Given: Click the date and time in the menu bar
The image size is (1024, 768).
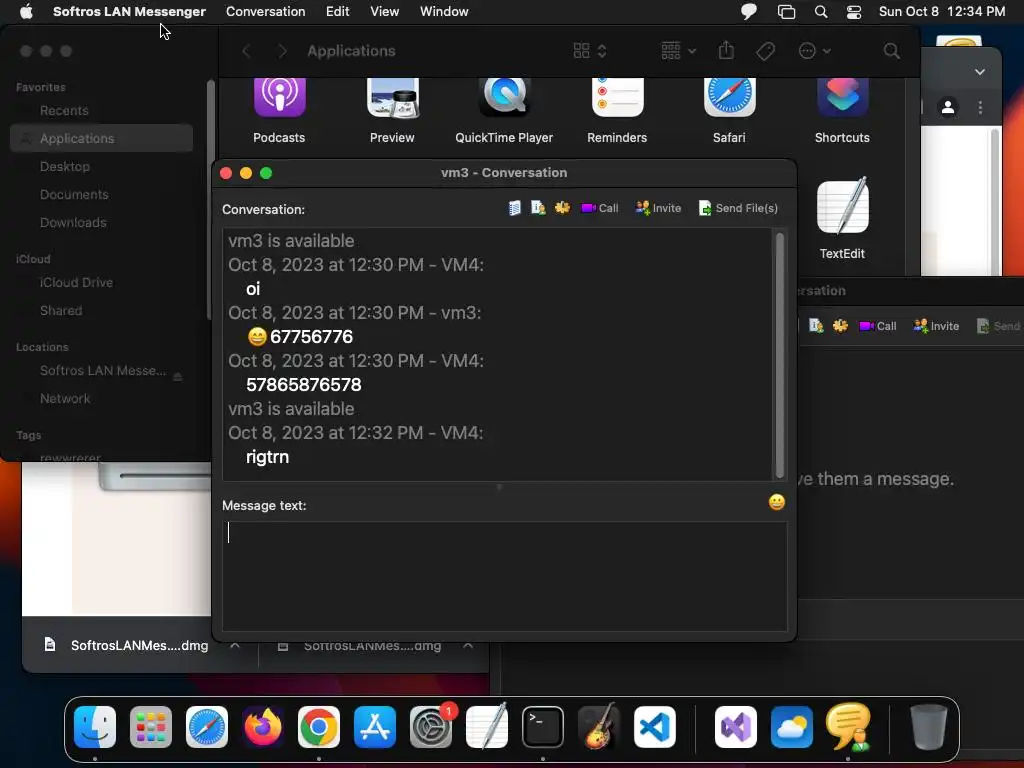Looking at the screenshot, I should (942, 11).
